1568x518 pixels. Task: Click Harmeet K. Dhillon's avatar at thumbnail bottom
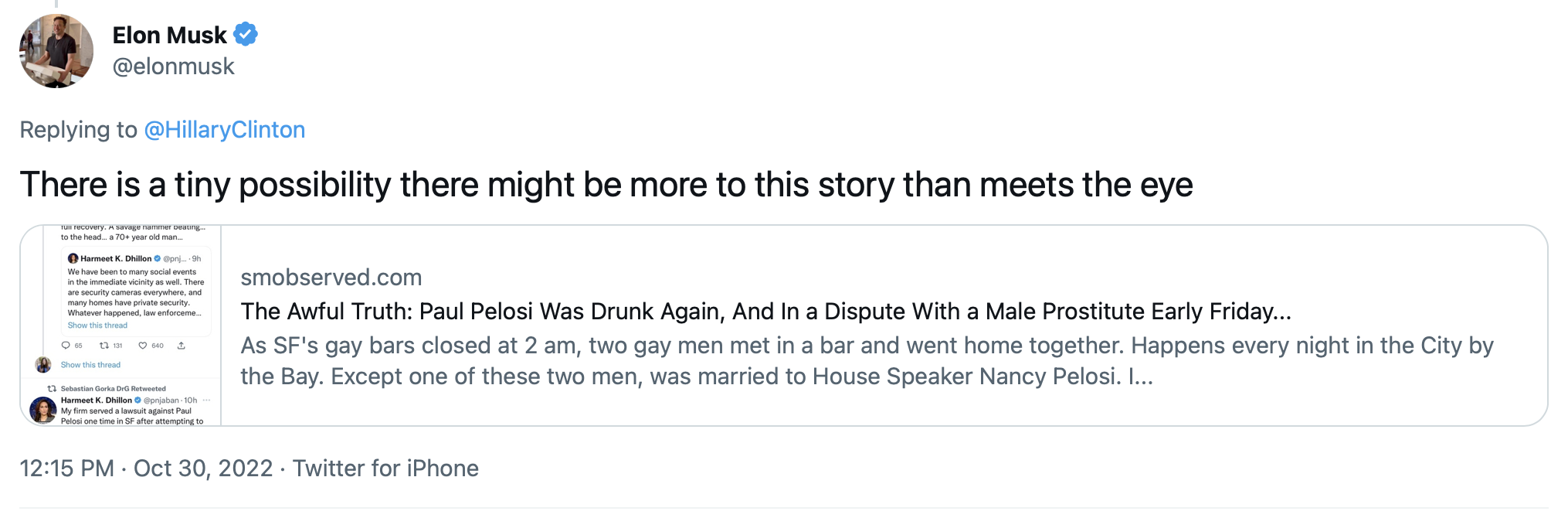(42, 410)
